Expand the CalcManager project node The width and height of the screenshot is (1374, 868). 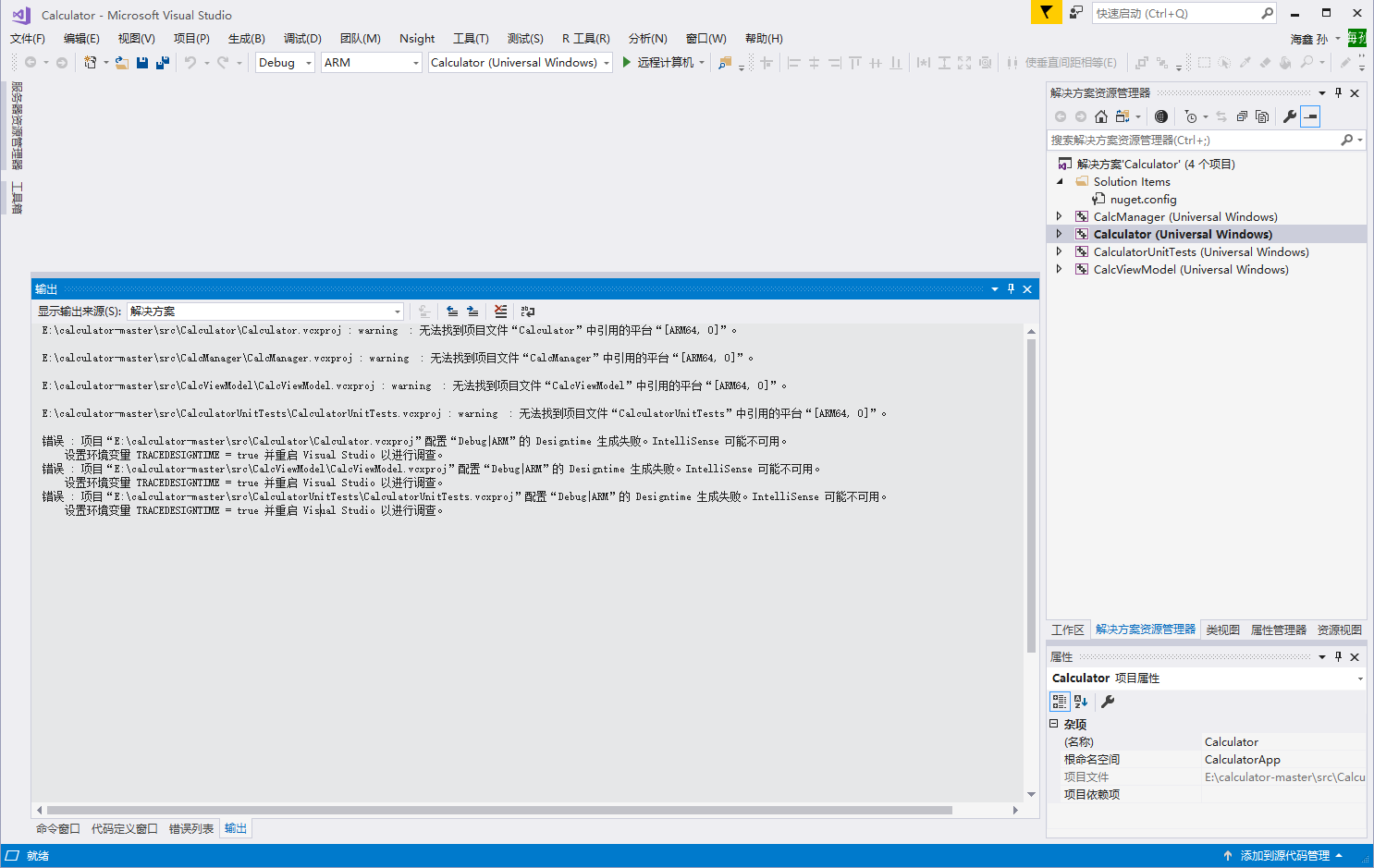coord(1059,215)
